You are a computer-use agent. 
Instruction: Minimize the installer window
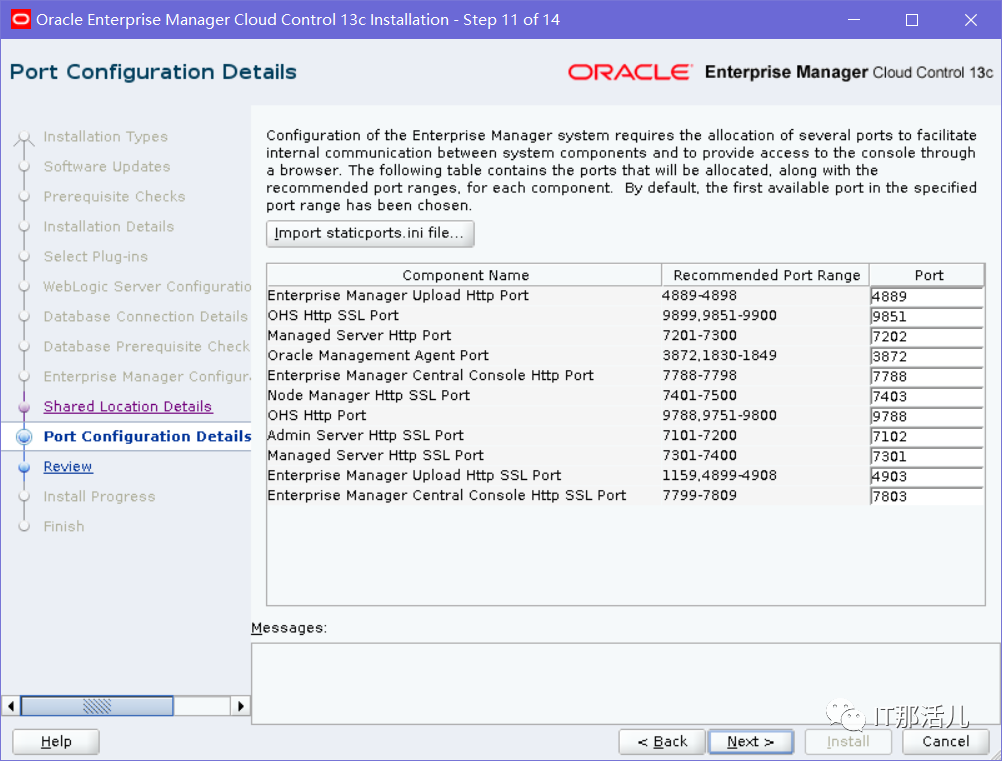pos(854,20)
